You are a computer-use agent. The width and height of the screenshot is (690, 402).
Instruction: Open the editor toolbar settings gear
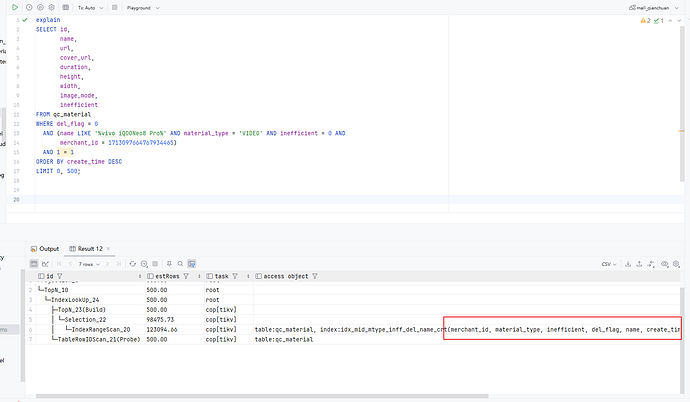click(52, 7)
